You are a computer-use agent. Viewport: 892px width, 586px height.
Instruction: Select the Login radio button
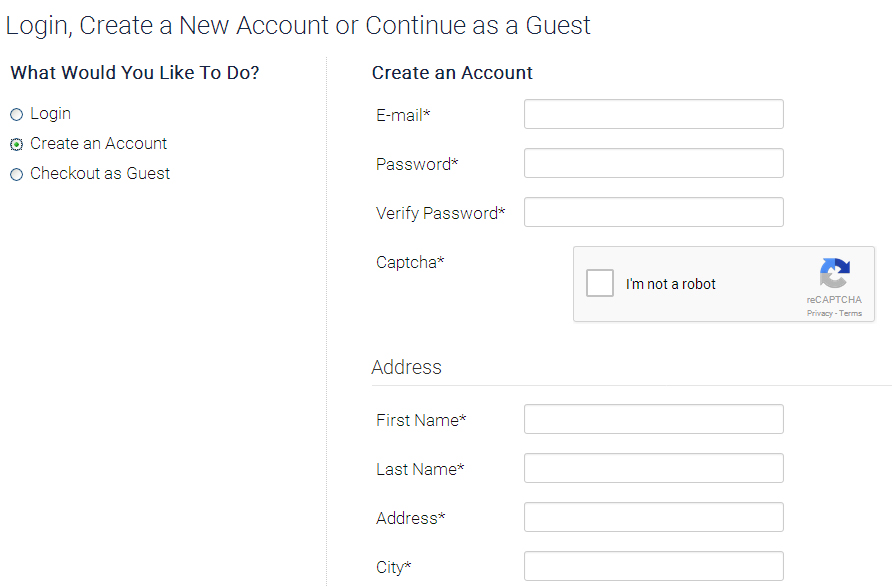pyautogui.click(x=16, y=115)
